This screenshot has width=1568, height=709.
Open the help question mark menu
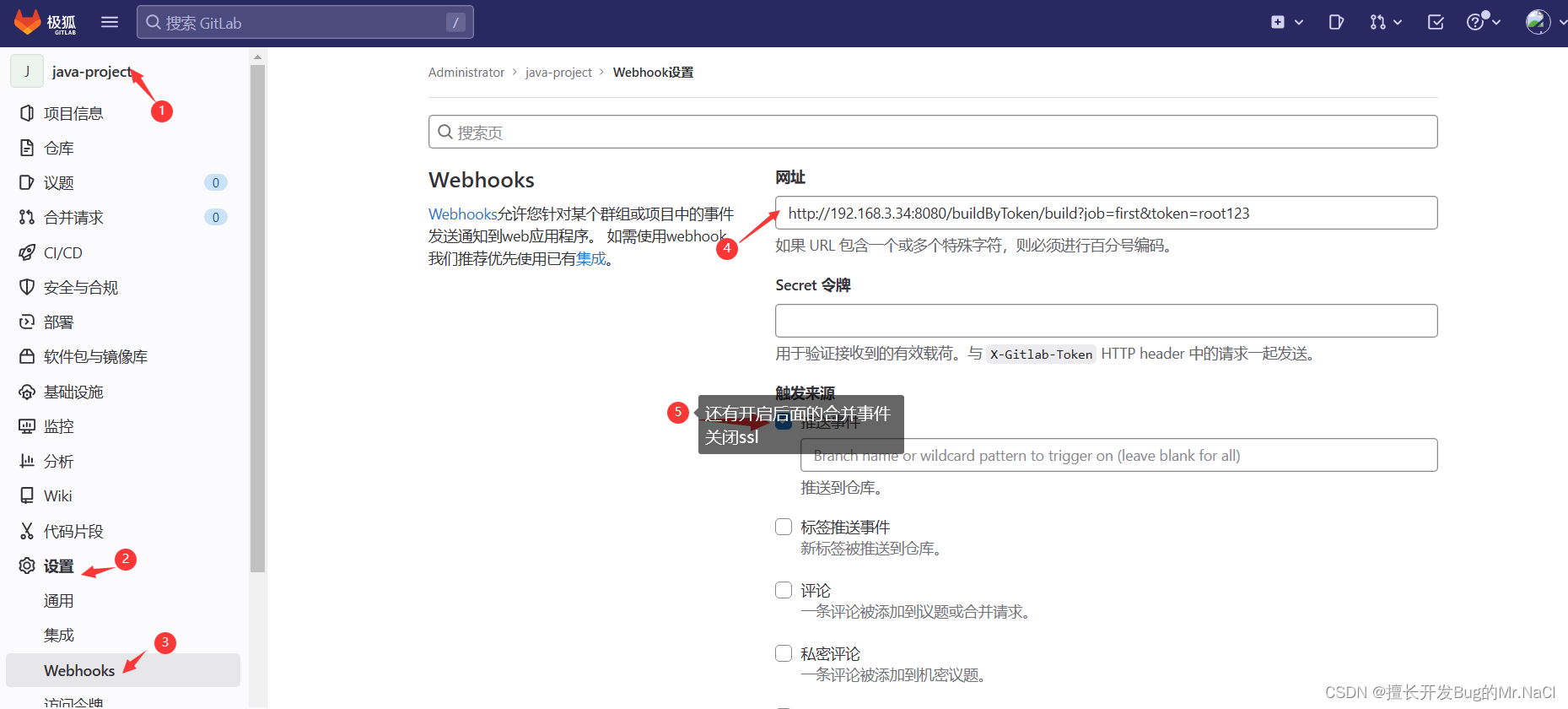pyautogui.click(x=1484, y=22)
